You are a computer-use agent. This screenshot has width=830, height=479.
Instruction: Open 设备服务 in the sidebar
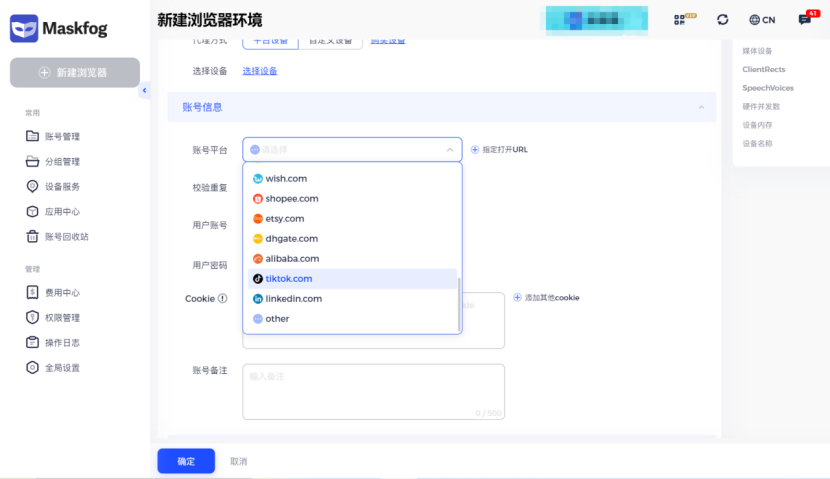(53, 186)
